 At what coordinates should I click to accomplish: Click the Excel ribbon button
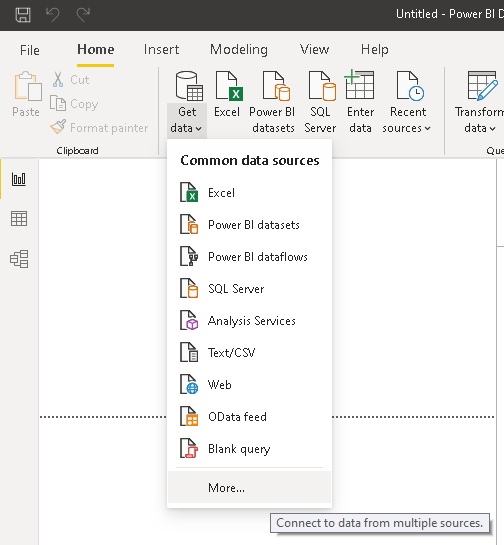click(x=228, y=102)
